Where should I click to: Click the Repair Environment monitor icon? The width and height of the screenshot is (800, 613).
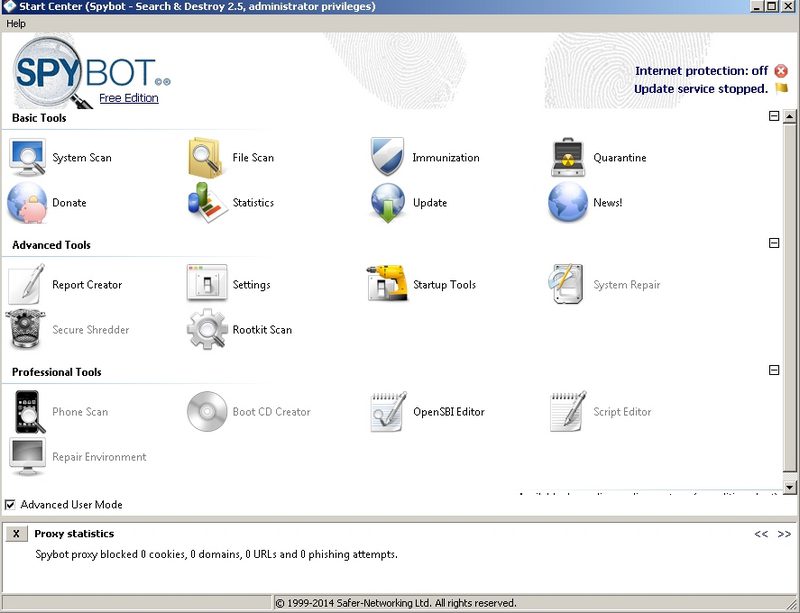28,456
